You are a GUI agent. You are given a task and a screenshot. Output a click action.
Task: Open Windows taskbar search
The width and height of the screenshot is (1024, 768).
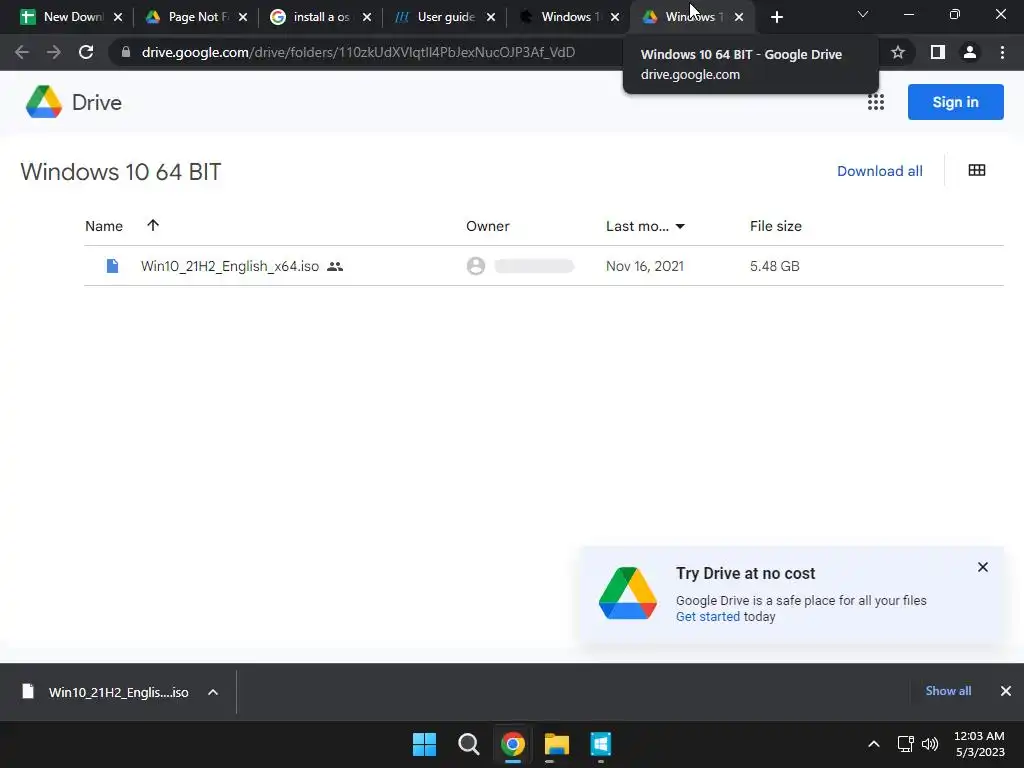coord(468,744)
